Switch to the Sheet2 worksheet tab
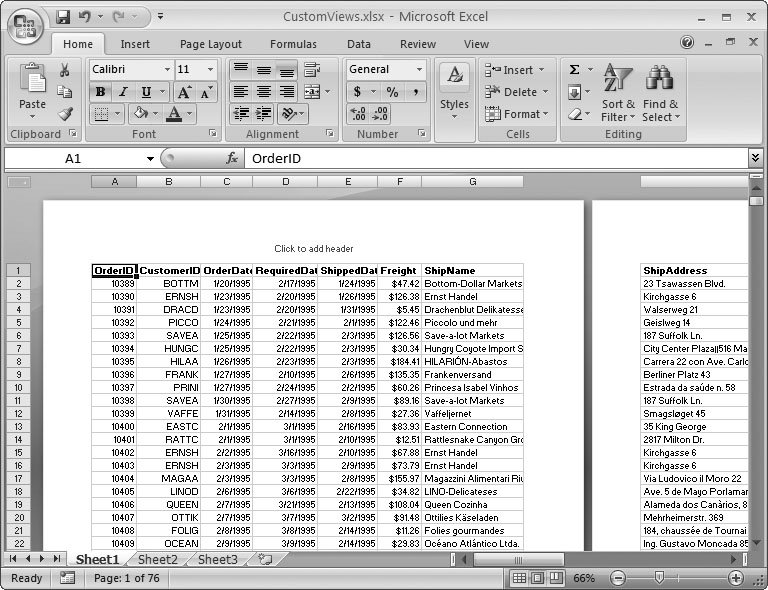 [x=157, y=560]
